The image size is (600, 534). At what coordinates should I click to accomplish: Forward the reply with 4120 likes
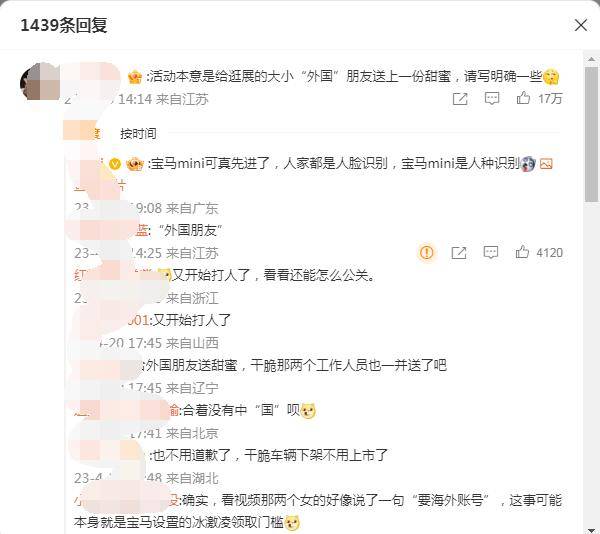tap(459, 252)
